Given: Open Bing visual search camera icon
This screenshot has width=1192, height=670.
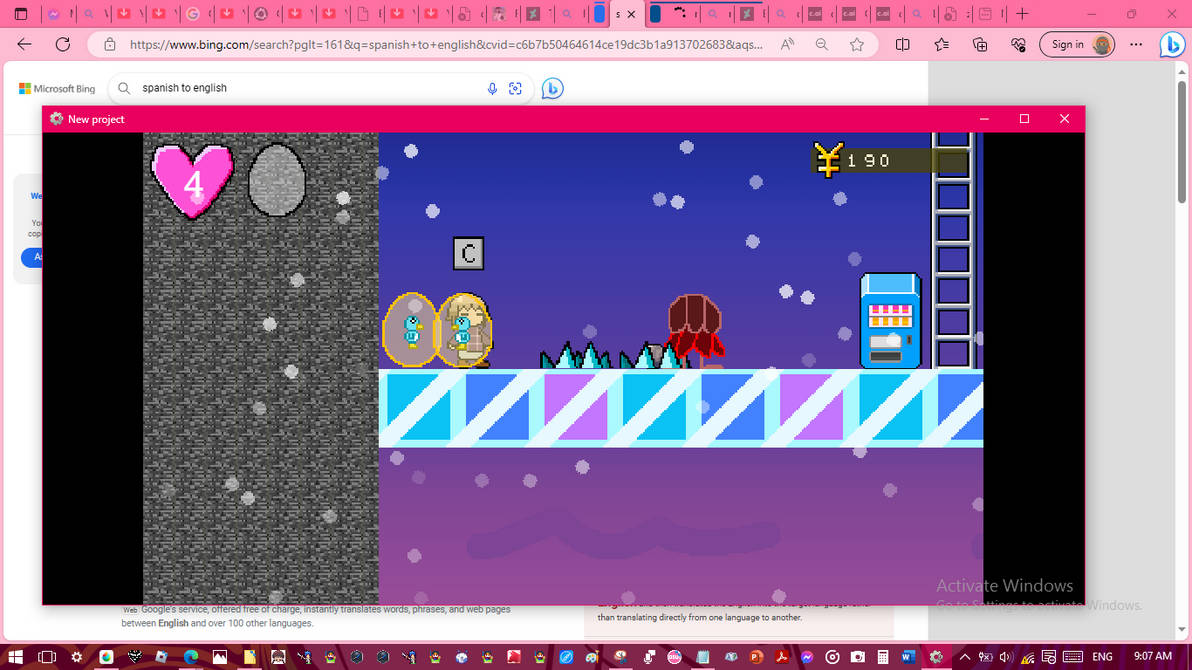Looking at the screenshot, I should (x=515, y=89).
